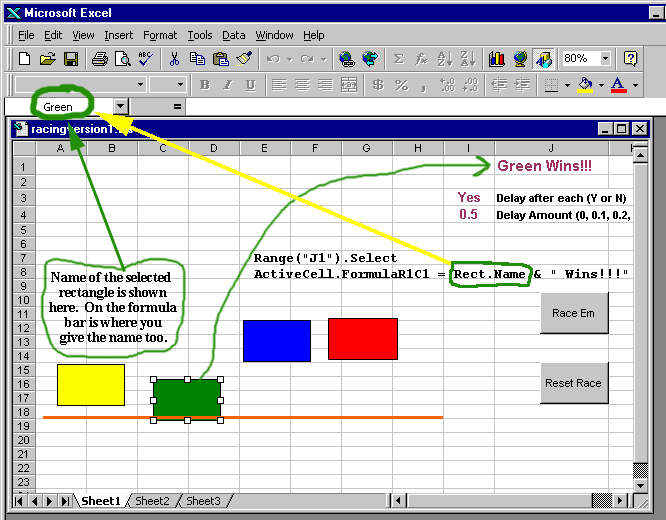
Task: Click the fill color paint bucket
Action: pyautogui.click(x=585, y=85)
